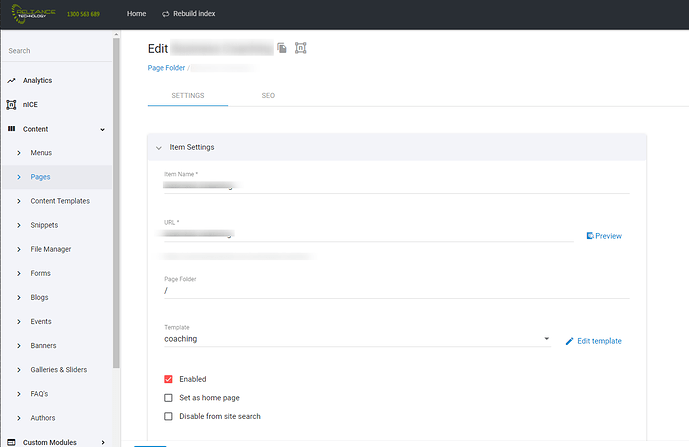The height and width of the screenshot is (447, 689).
Task: Click the URL input field
Action: (x=368, y=234)
